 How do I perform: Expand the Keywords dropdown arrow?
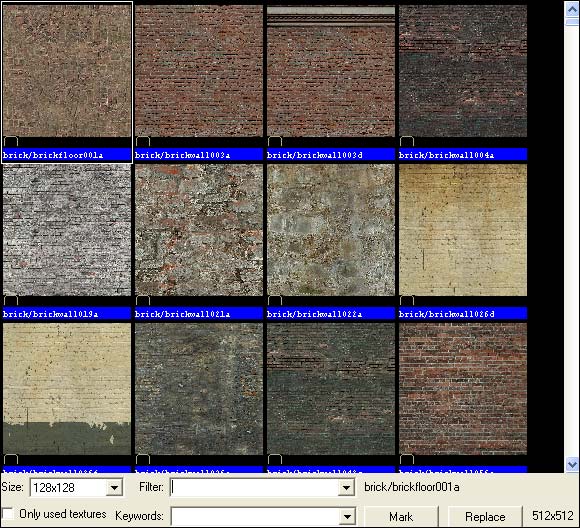(346, 516)
